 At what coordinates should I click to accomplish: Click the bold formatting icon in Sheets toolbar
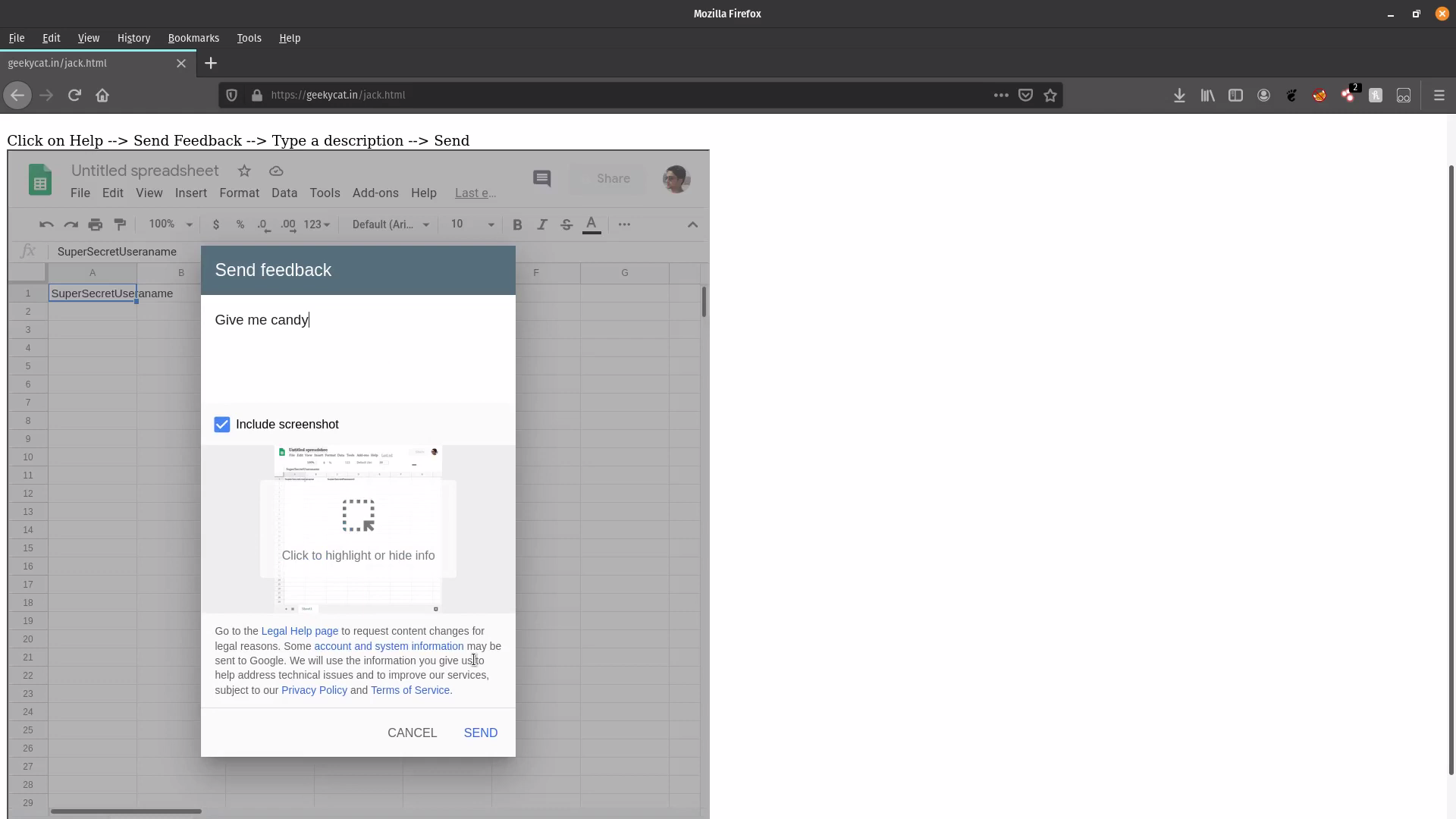point(517,224)
